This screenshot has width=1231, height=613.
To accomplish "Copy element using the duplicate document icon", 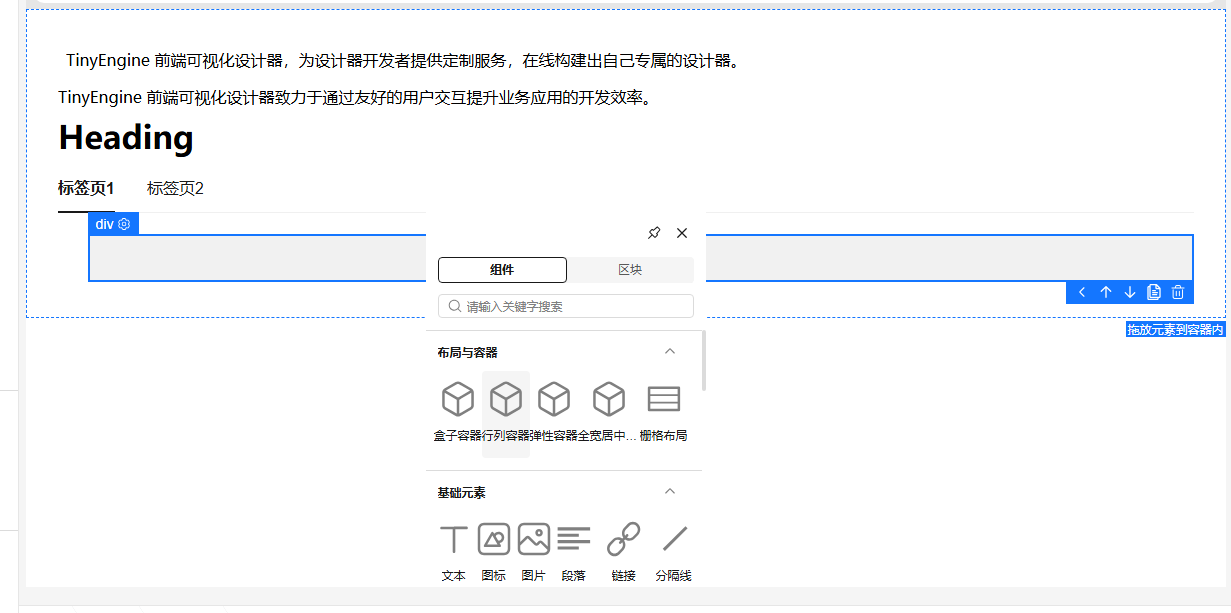I will click(1153, 291).
